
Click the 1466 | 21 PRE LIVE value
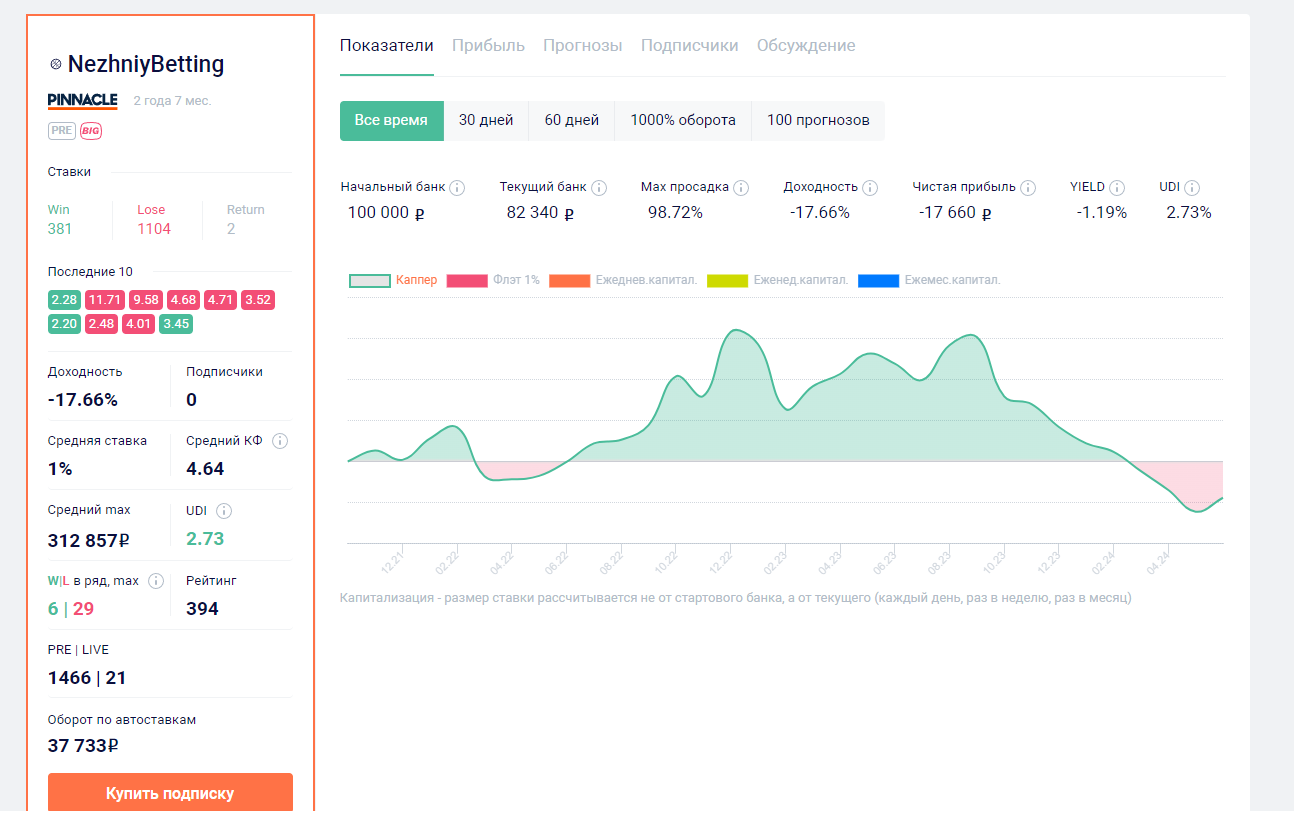[x=87, y=678]
